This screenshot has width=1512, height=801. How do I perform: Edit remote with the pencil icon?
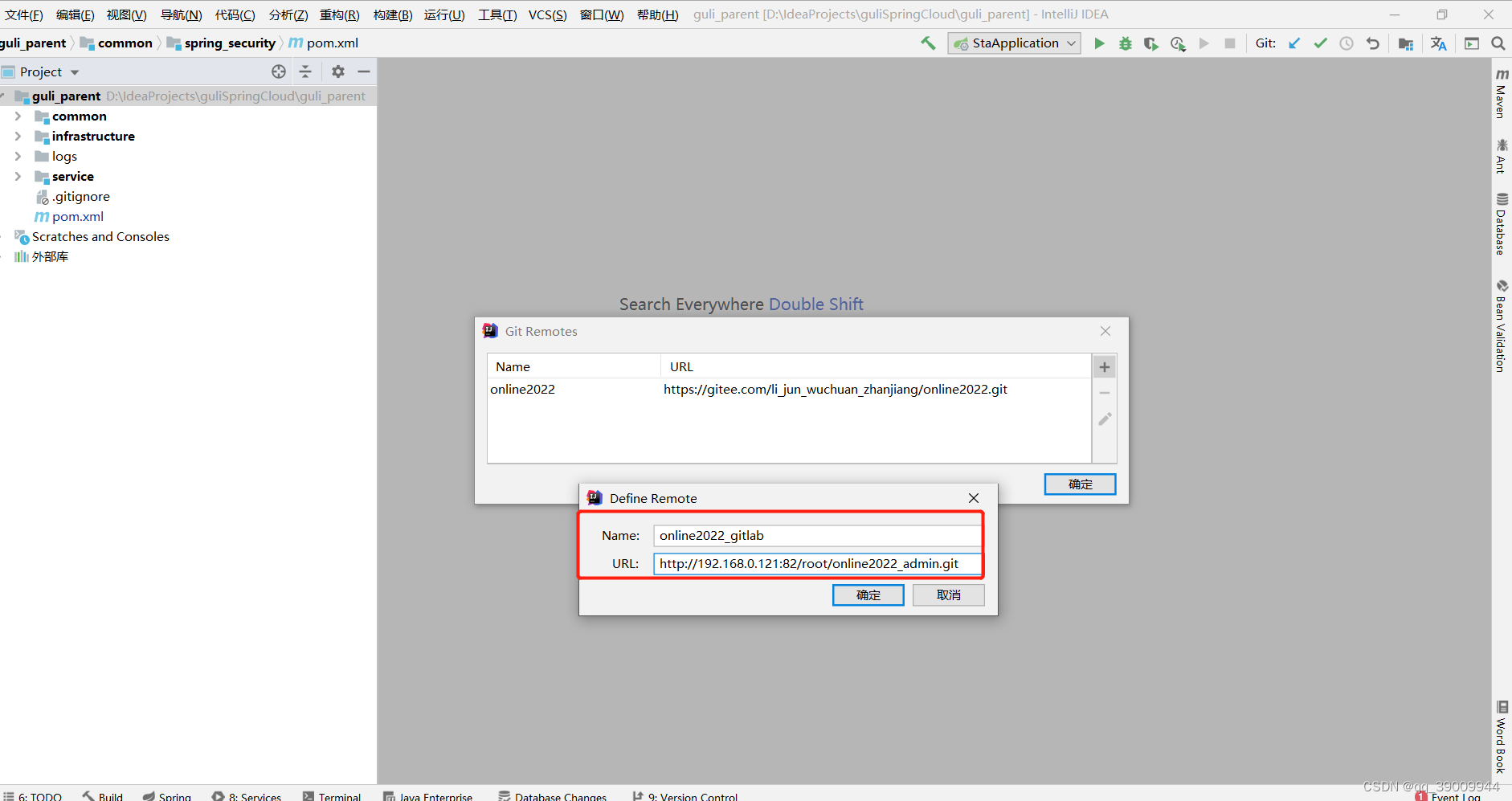(x=1105, y=419)
